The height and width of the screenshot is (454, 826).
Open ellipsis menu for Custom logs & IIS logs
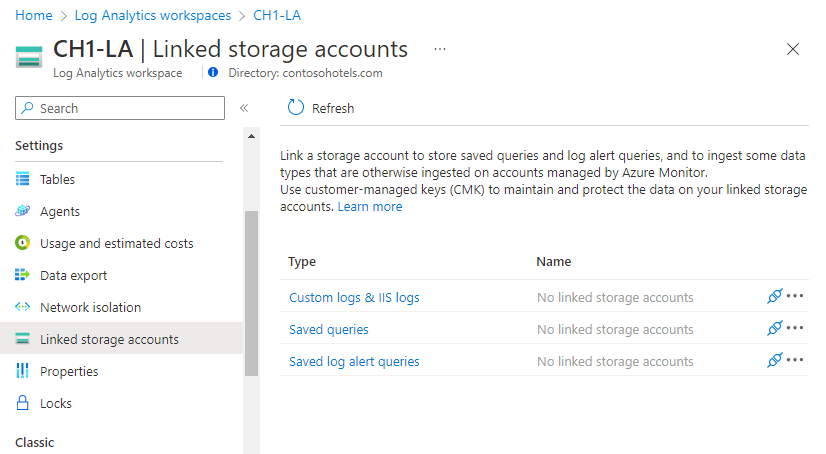point(795,296)
